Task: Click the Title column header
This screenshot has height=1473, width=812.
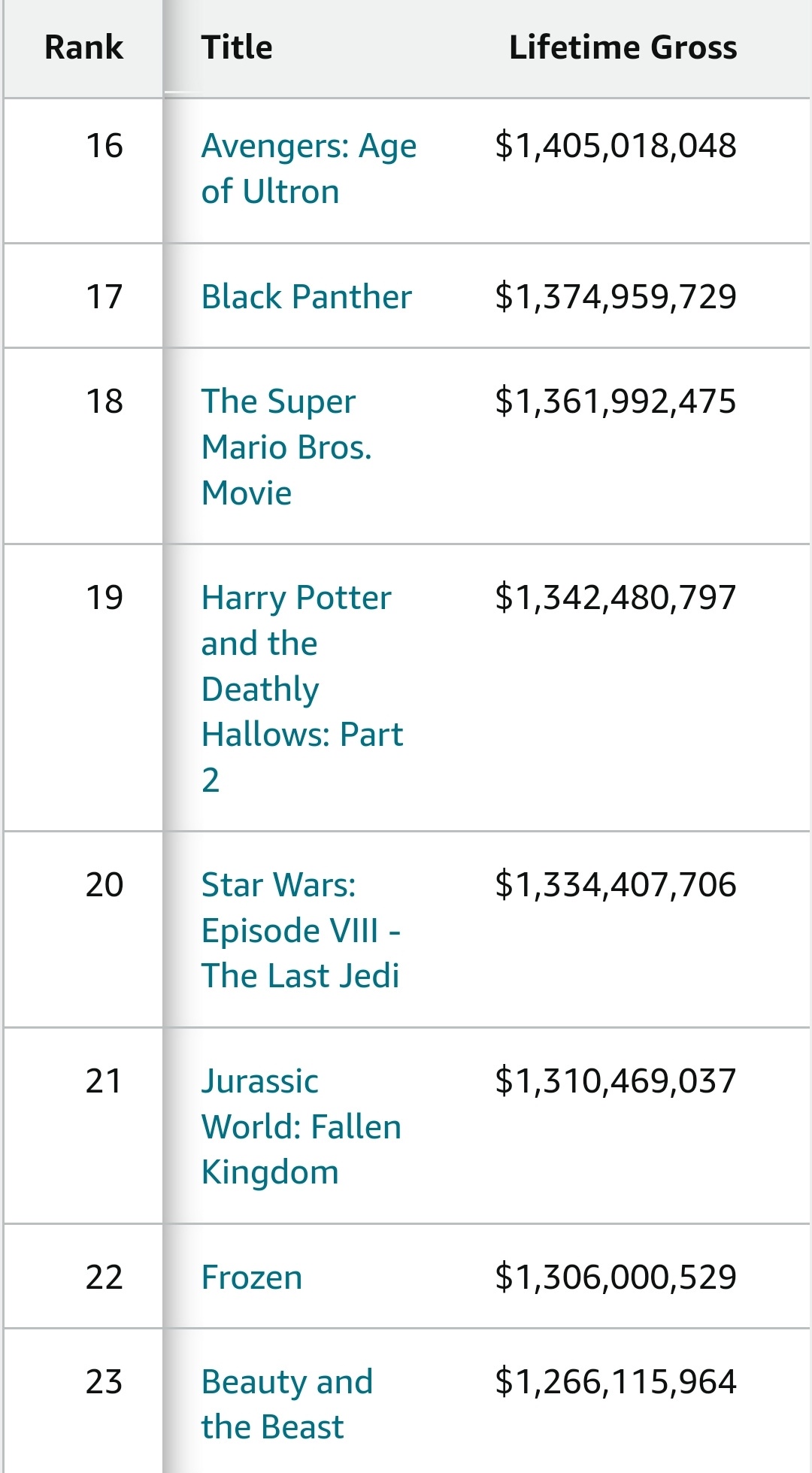Action: point(237,47)
